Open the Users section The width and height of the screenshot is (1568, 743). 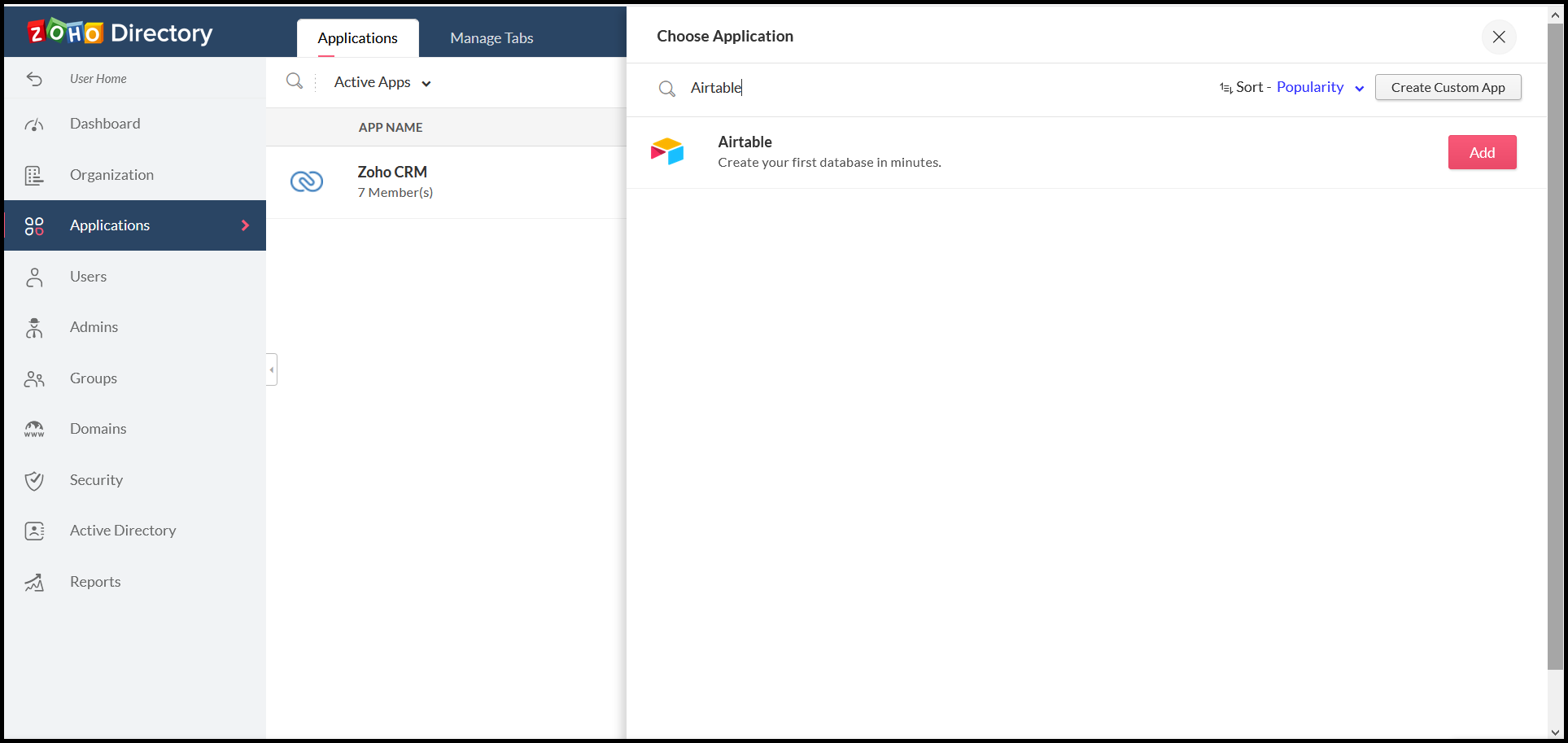point(88,276)
